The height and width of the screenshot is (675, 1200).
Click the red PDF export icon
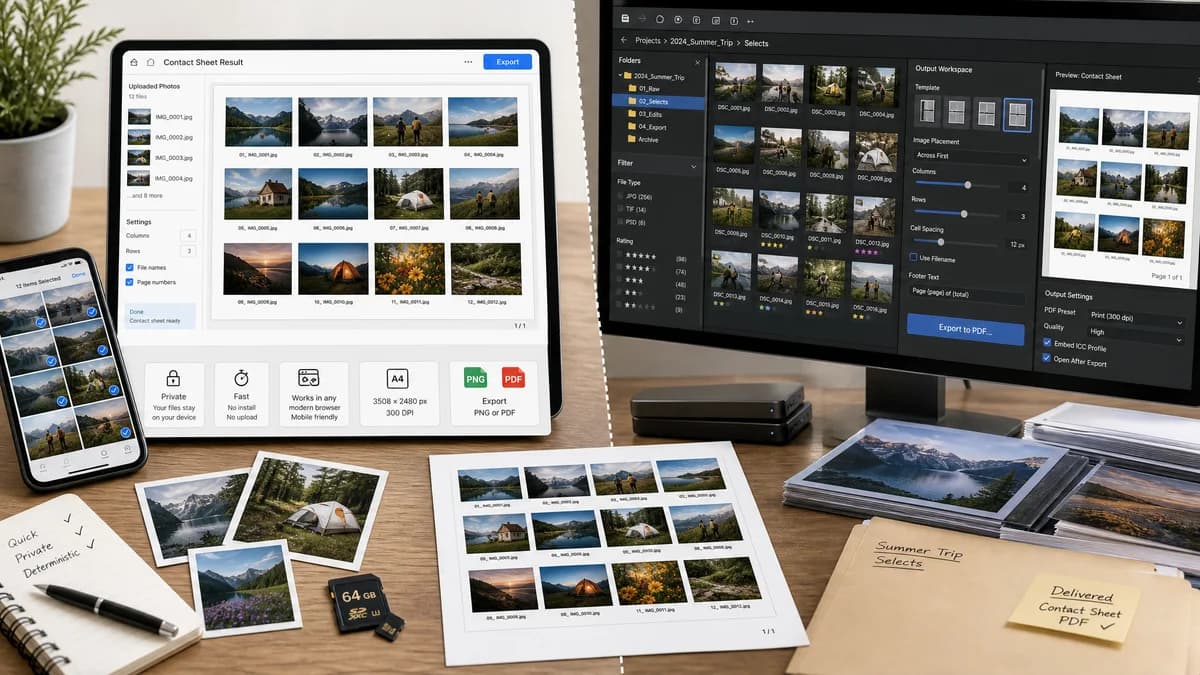513,378
